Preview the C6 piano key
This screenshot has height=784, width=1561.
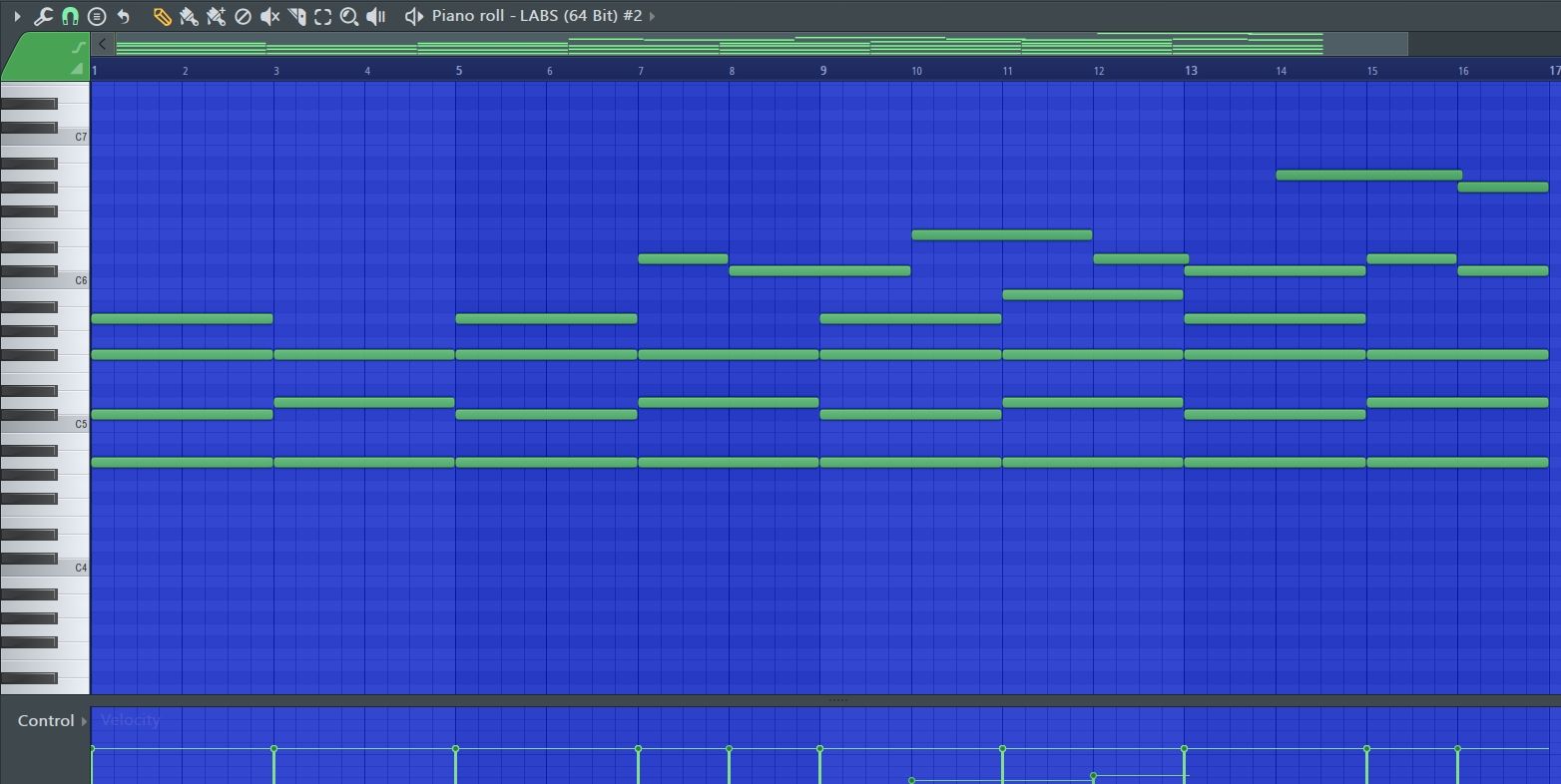[x=45, y=280]
